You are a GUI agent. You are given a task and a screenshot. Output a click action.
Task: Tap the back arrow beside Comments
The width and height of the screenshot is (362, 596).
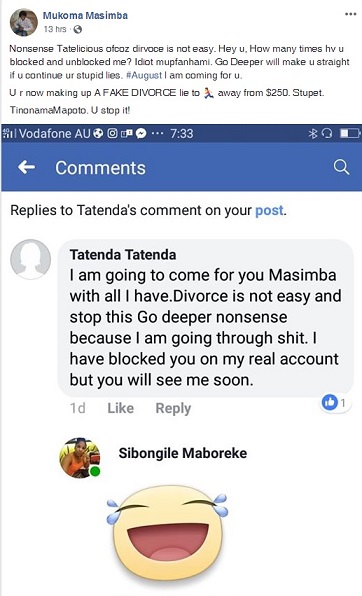tap(27, 167)
